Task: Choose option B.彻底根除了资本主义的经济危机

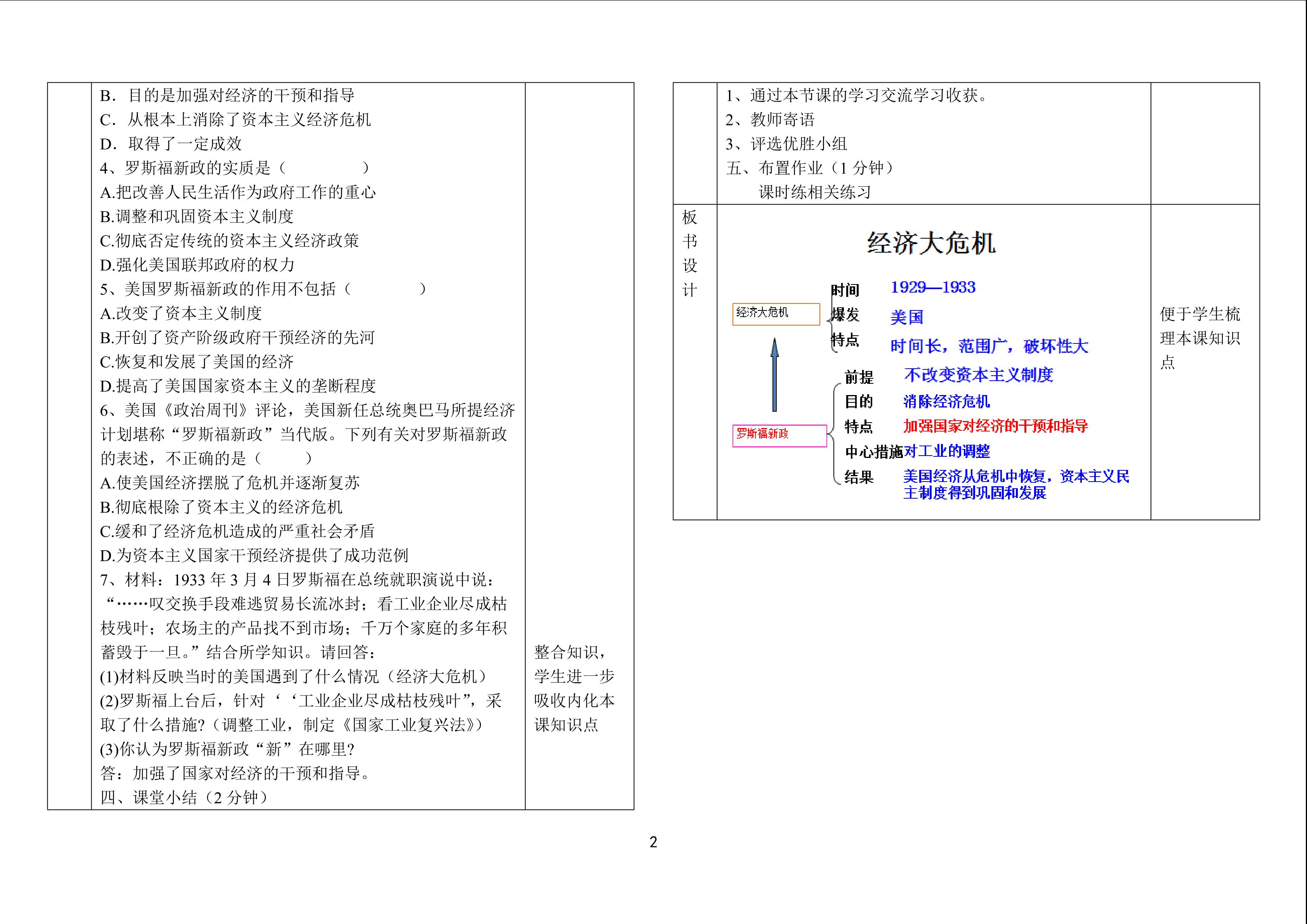Action: [221, 507]
